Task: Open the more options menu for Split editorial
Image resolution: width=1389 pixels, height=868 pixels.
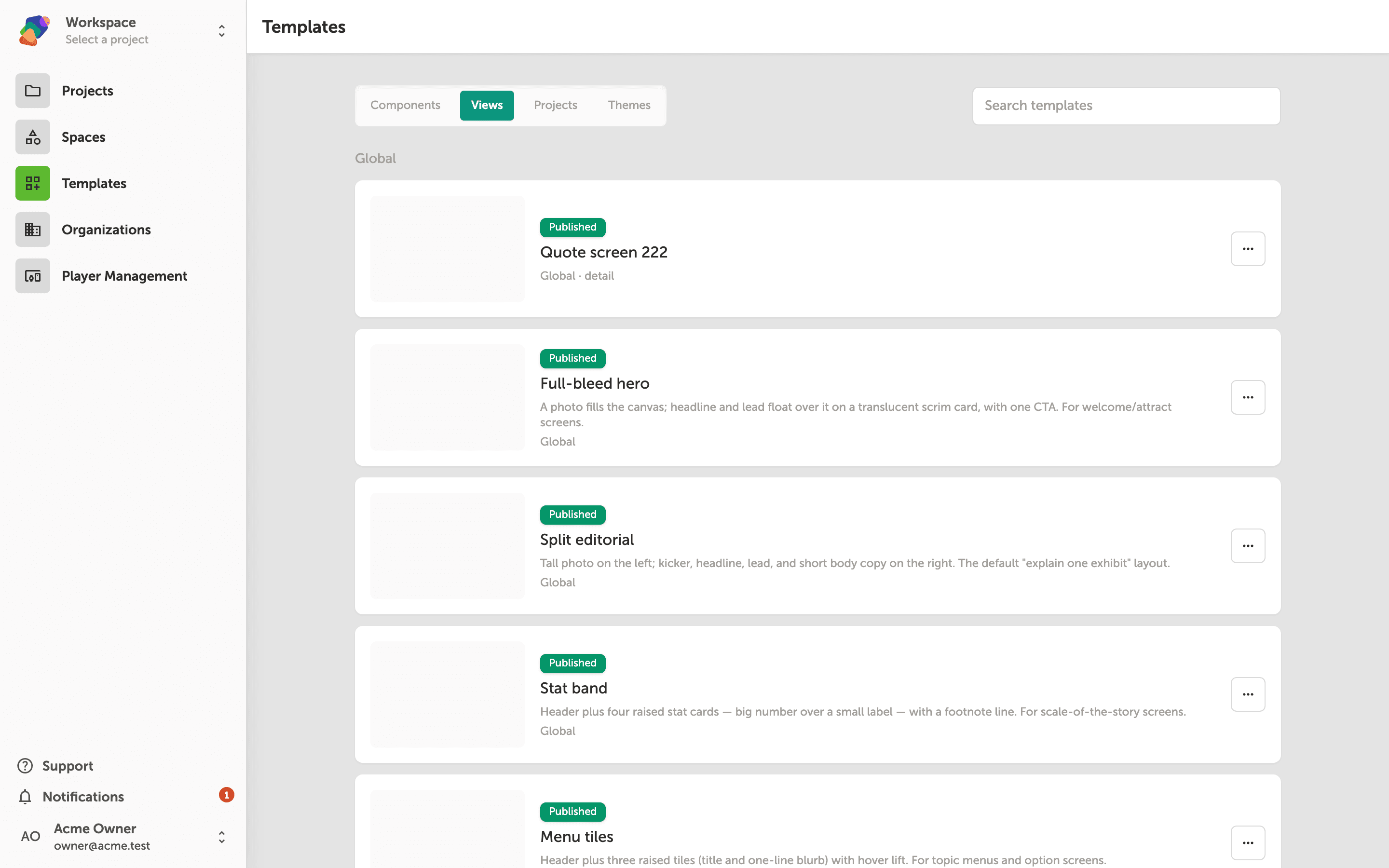Action: click(x=1248, y=546)
